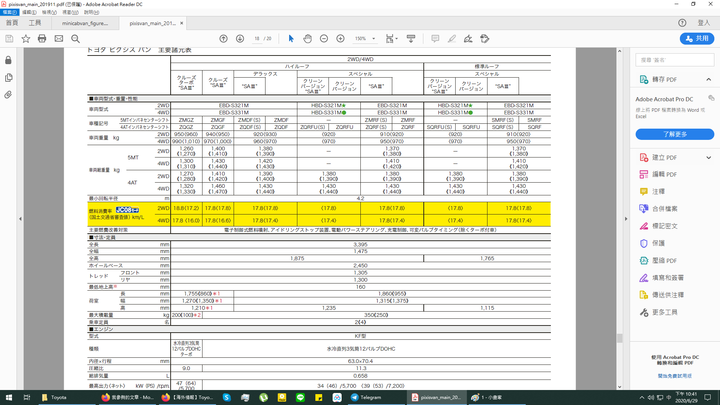Open the 編輯 edit menu

pyautogui.click(x=29, y=12)
